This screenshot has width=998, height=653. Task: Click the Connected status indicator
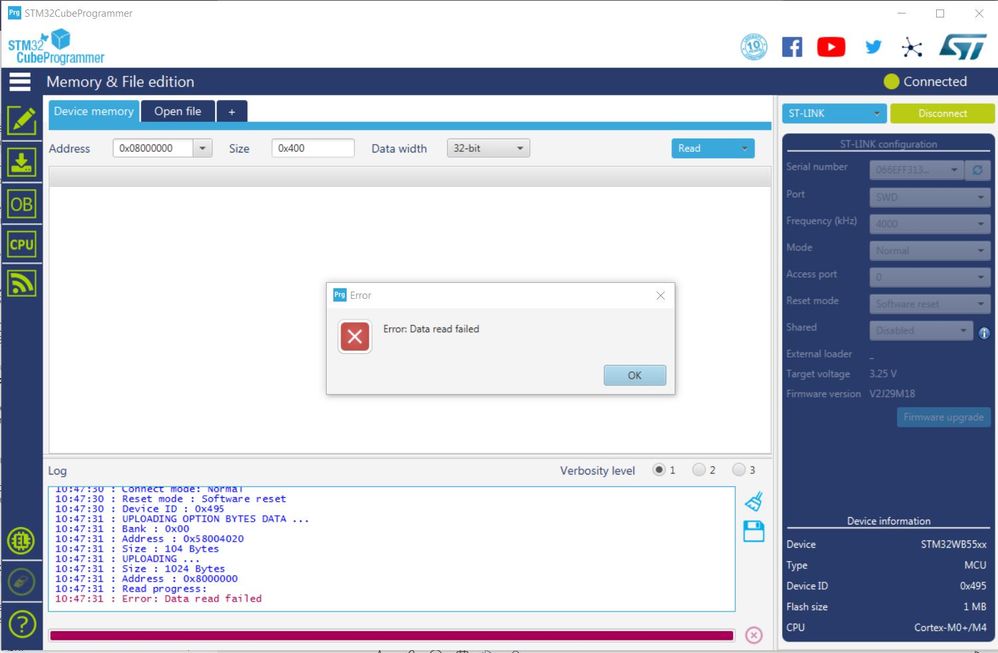tap(925, 81)
